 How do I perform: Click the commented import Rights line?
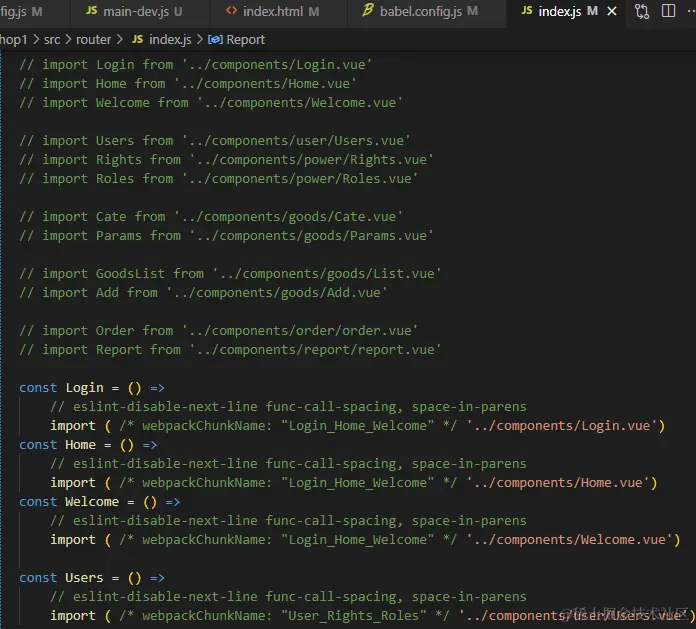pos(226,160)
